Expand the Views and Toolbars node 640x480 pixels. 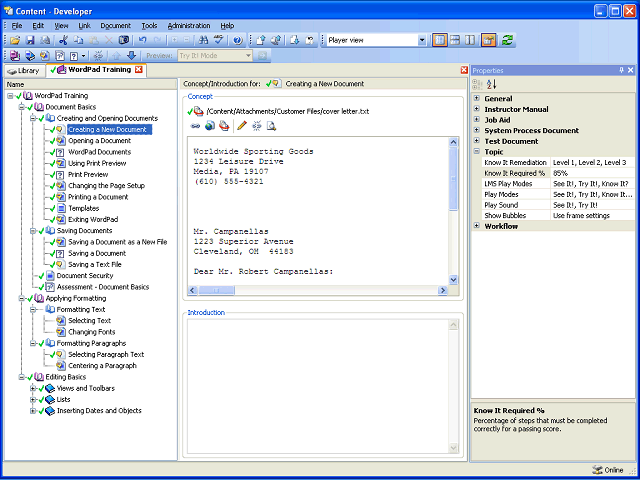pyautogui.click(x=33, y=388)
